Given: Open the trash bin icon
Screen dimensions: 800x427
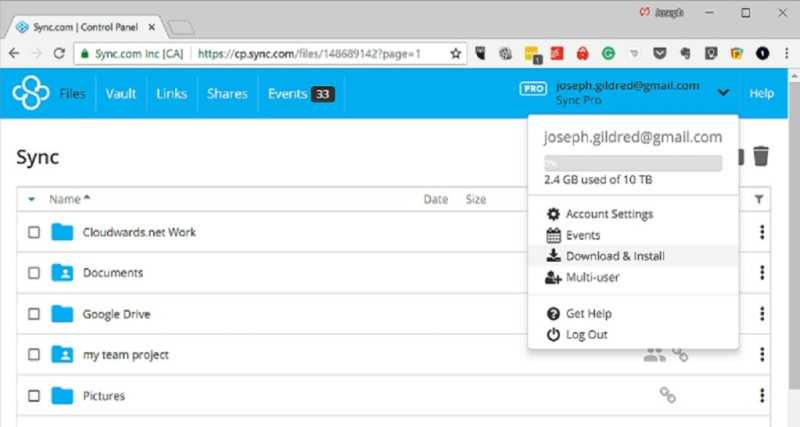Looking at the screenshot, I should pos(761,156).
